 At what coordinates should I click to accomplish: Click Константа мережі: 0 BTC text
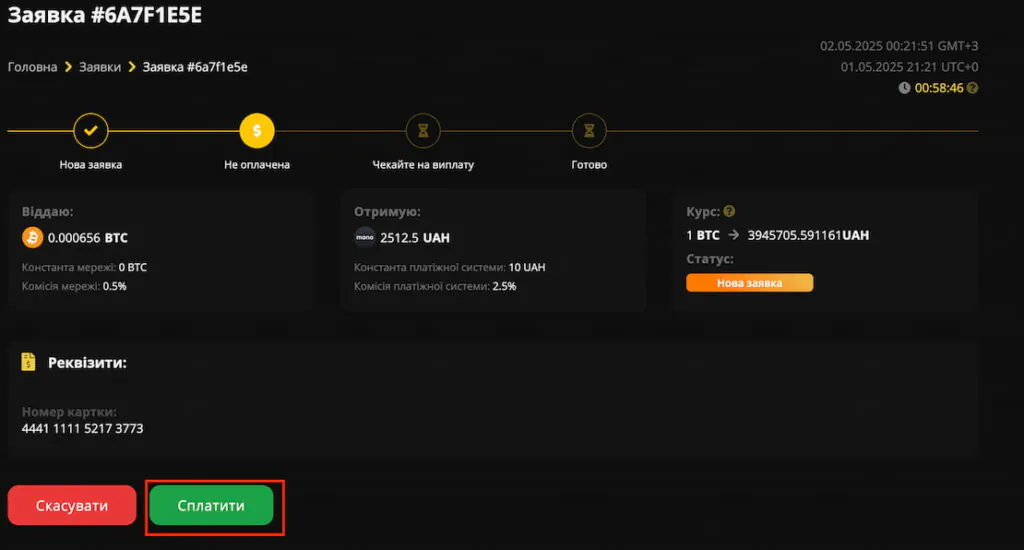click(x=84, y=267)
